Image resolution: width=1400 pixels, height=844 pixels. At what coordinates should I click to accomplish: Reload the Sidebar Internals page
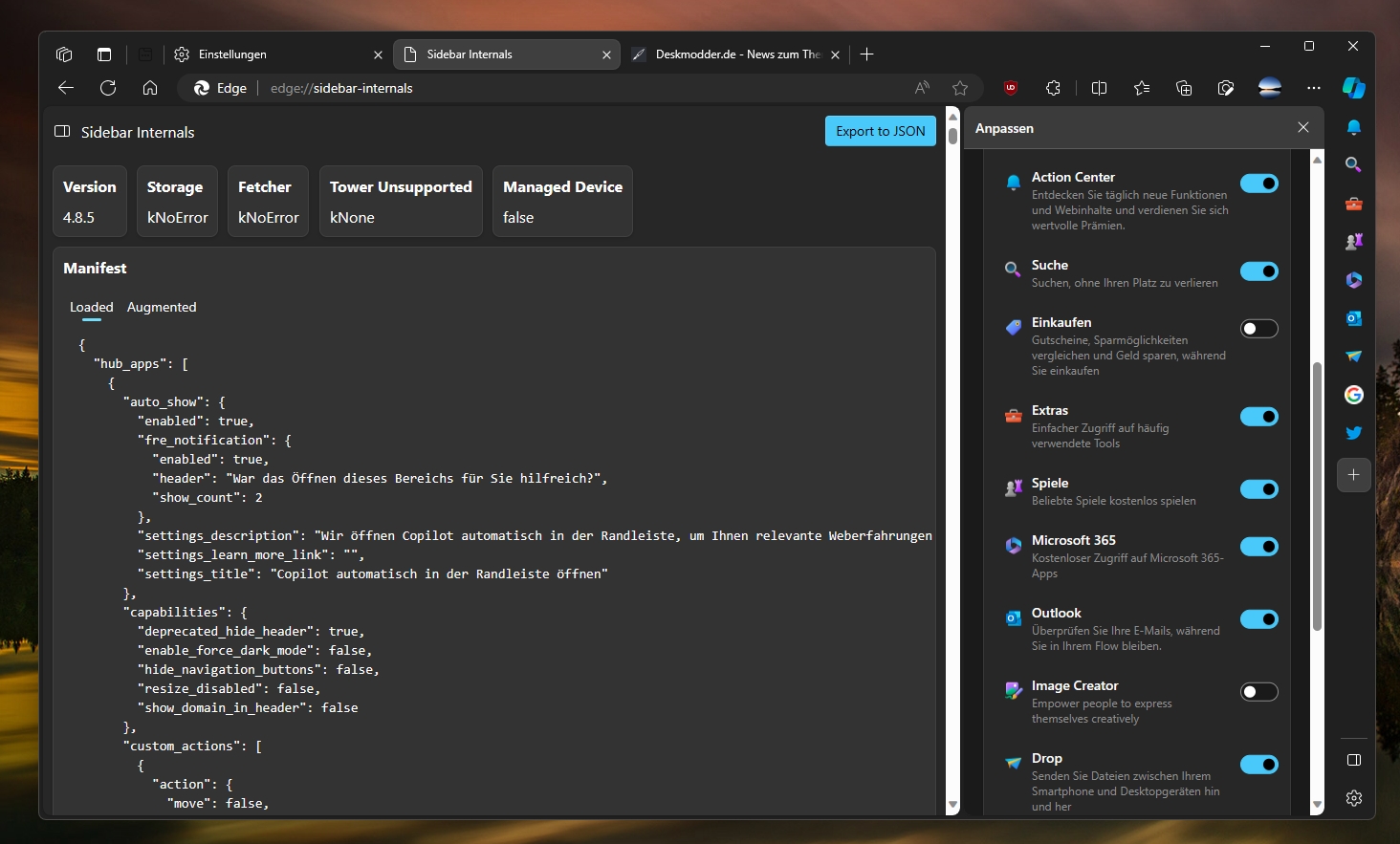108,88
